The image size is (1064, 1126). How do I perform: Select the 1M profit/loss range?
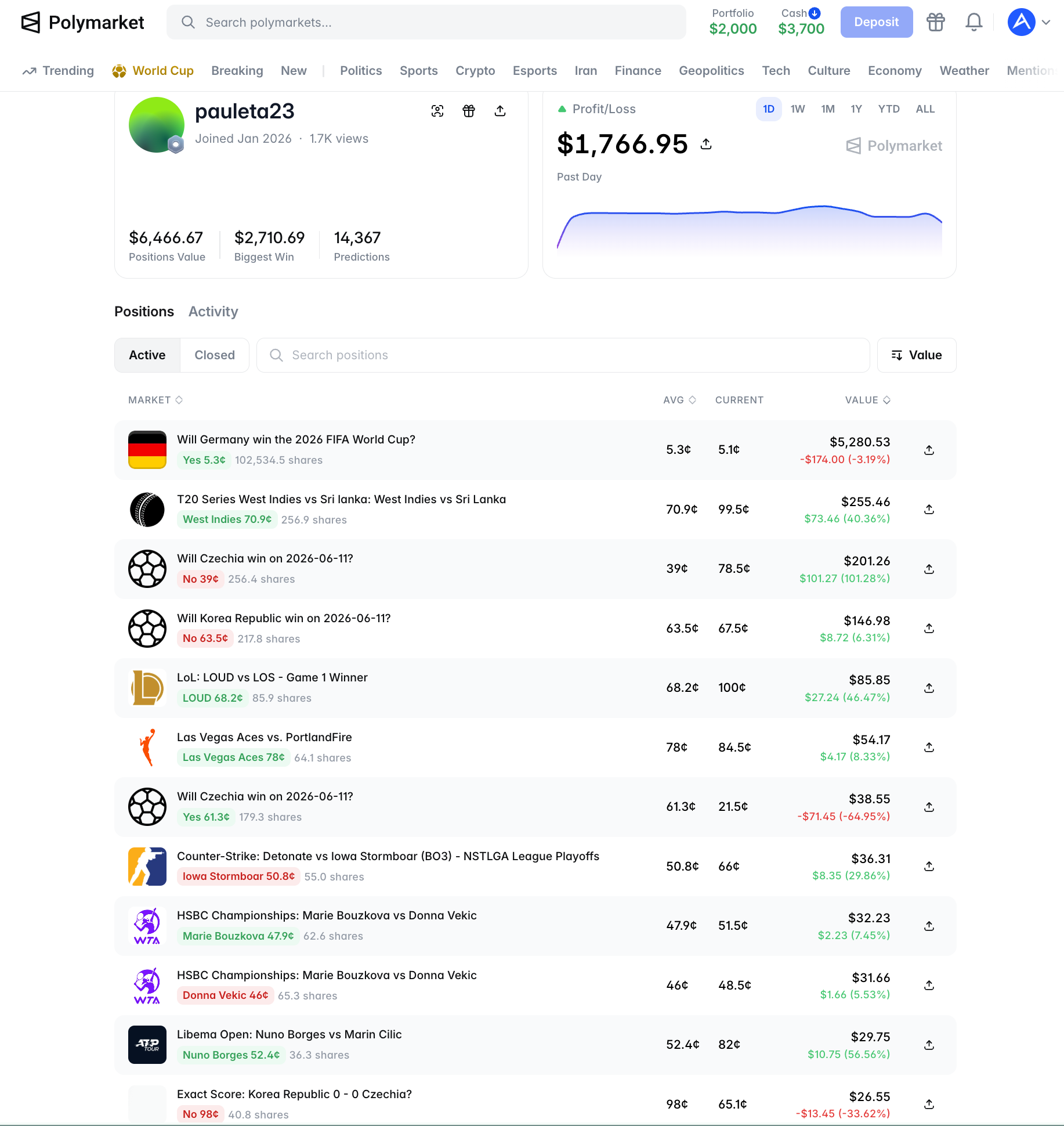pyautogui.click(x=828, y=109)
